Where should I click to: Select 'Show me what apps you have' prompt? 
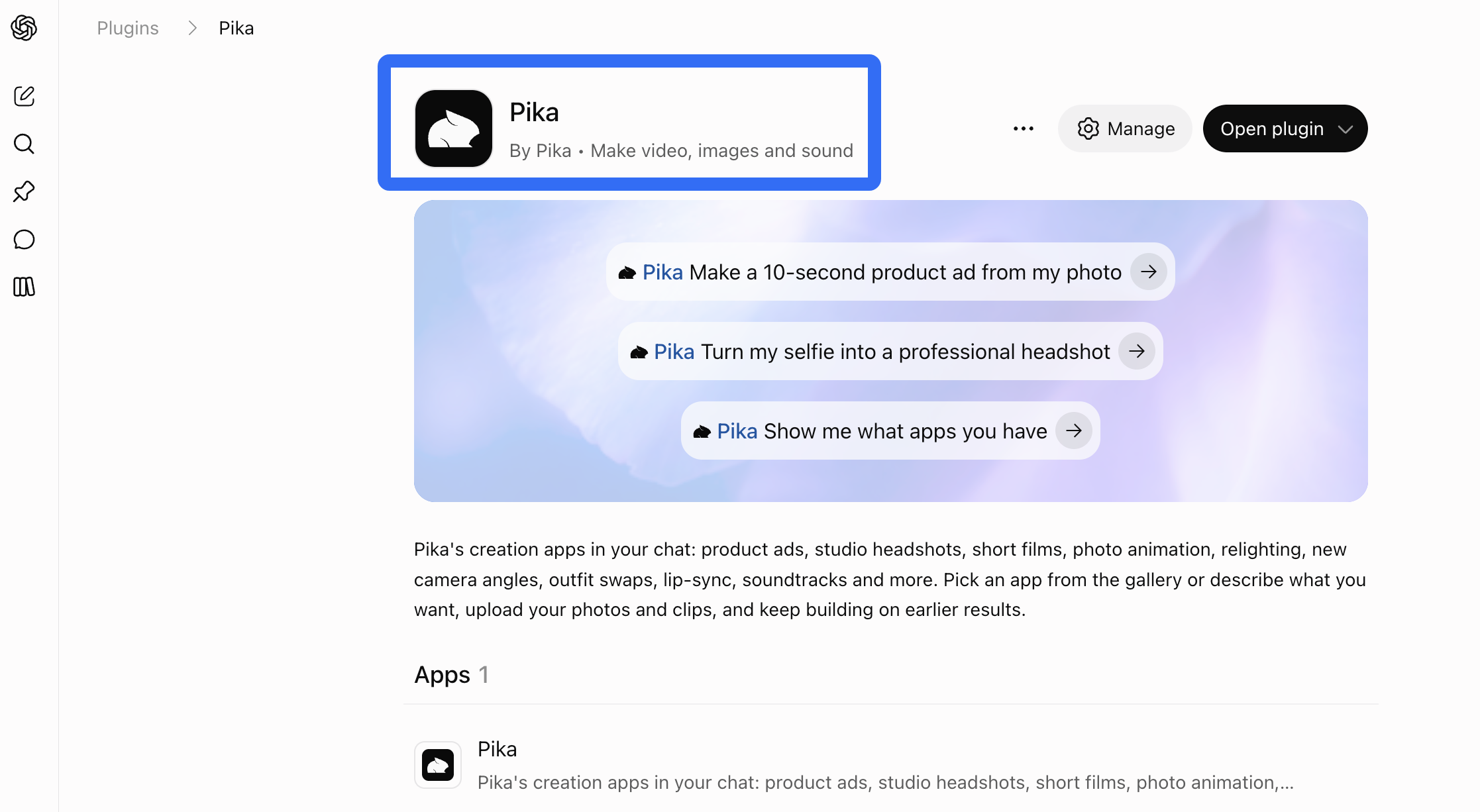point(890,431)
